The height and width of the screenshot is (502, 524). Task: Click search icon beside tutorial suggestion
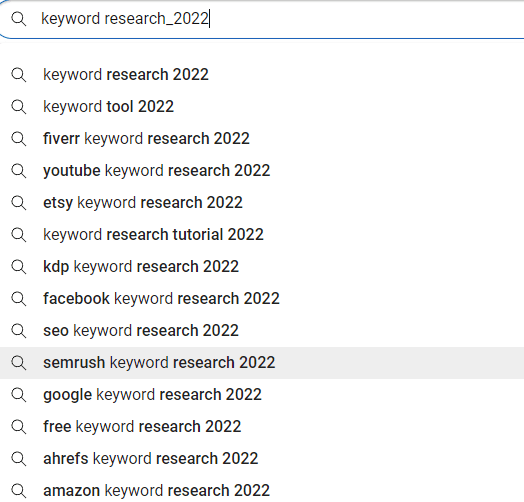tap(18, 235)
